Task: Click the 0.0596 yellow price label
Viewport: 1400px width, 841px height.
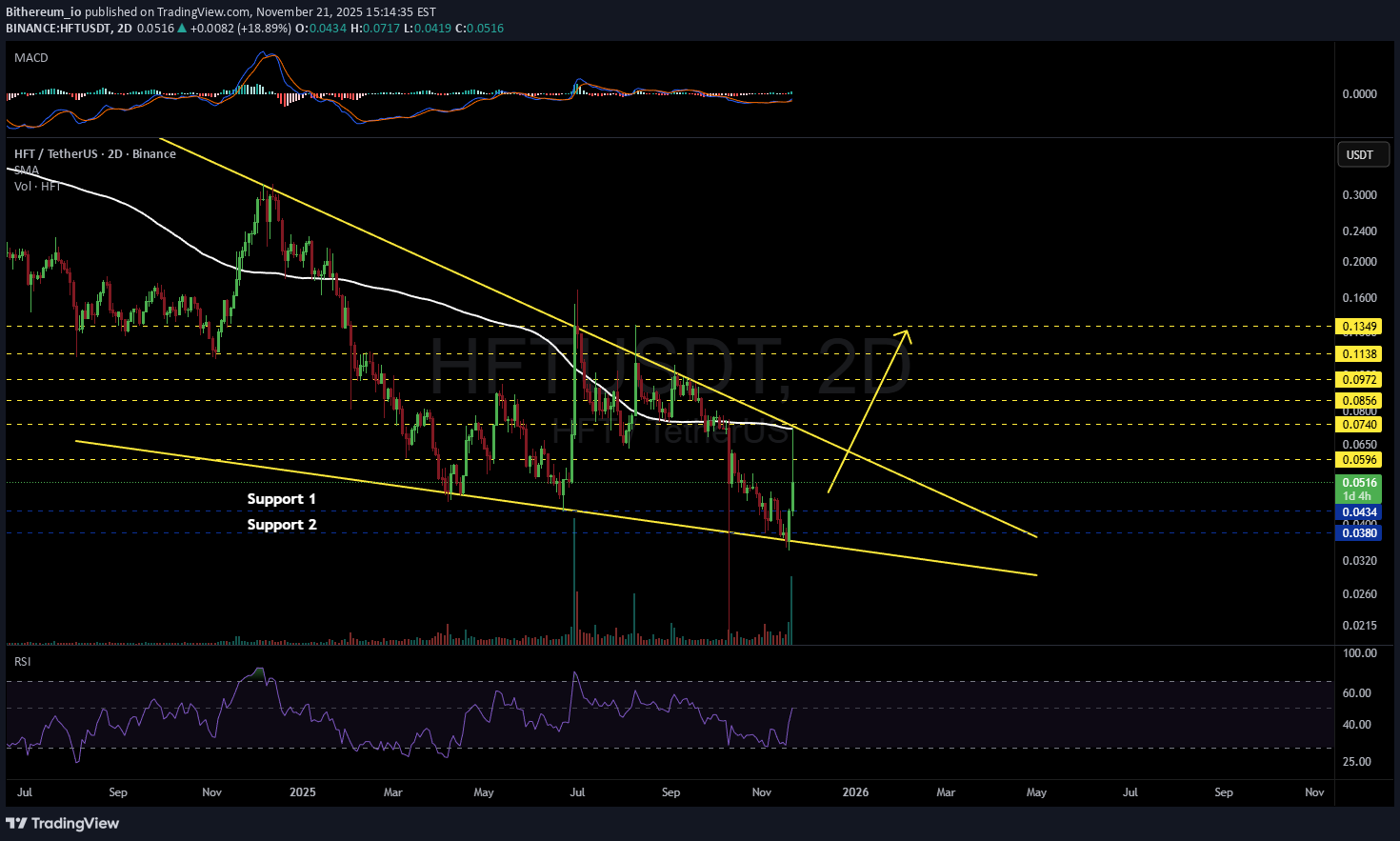Action: [x=1359, y=460]
